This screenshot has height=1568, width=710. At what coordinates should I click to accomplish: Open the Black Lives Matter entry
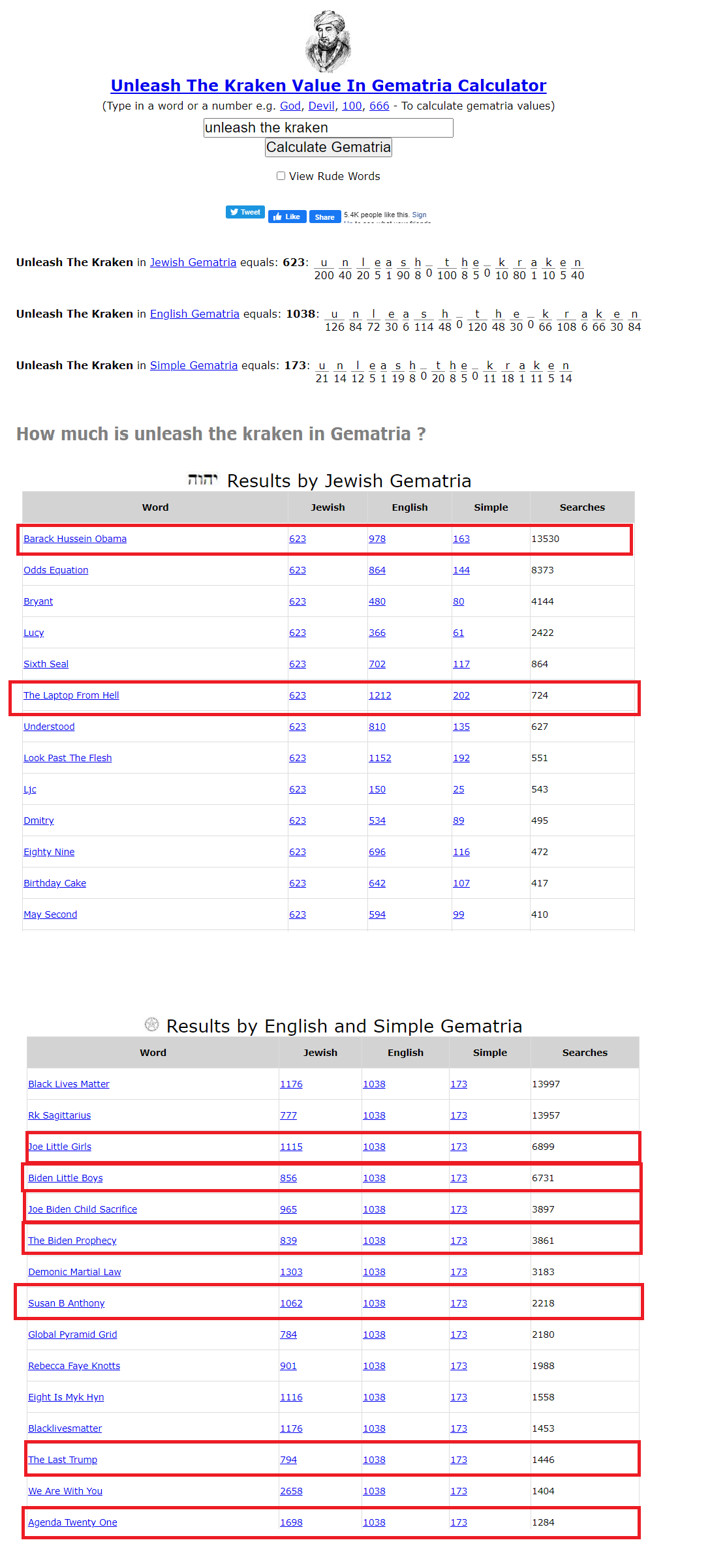point(69,1084)
